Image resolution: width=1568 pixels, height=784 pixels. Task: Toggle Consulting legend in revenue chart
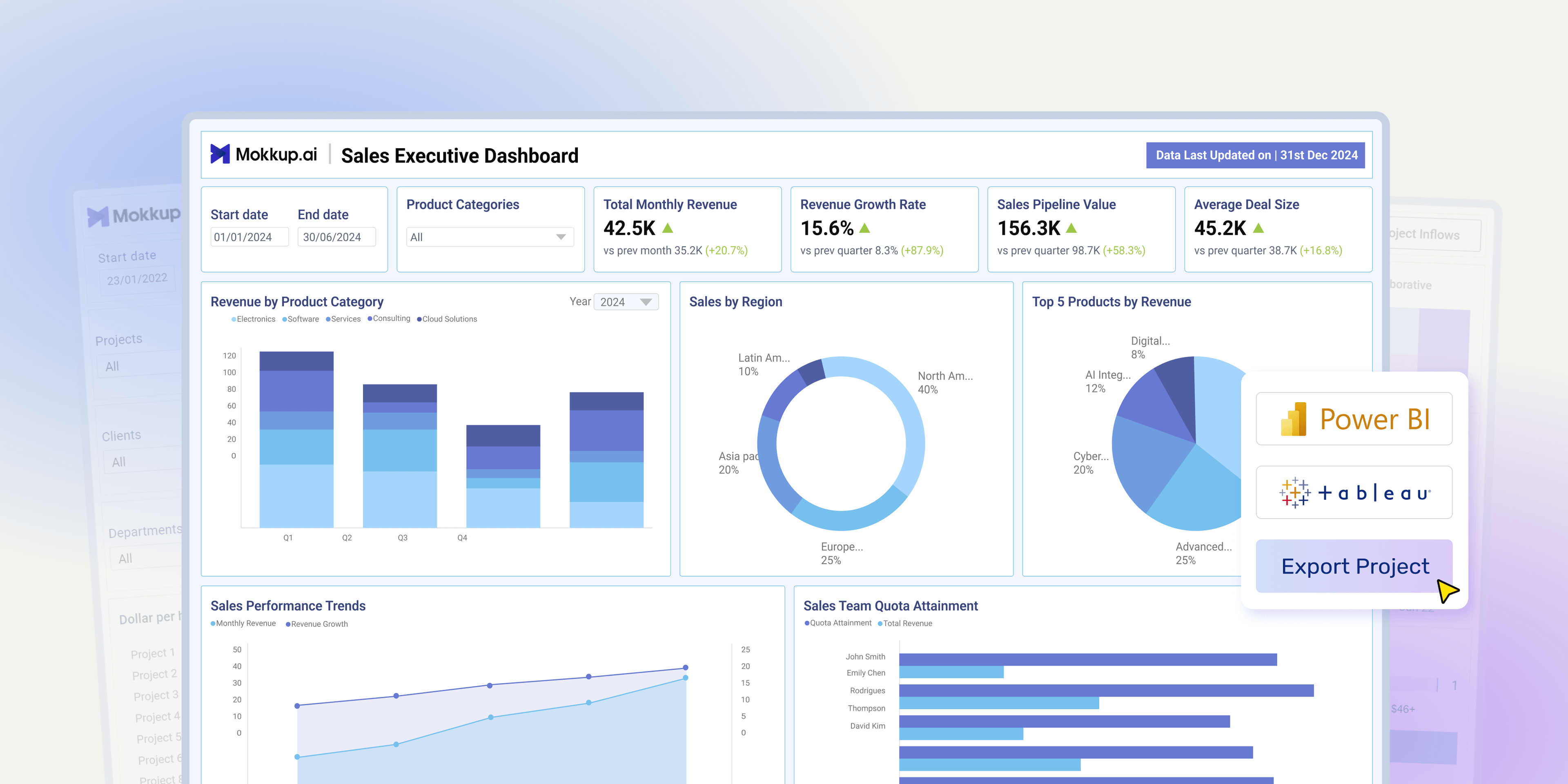point(389,318)
